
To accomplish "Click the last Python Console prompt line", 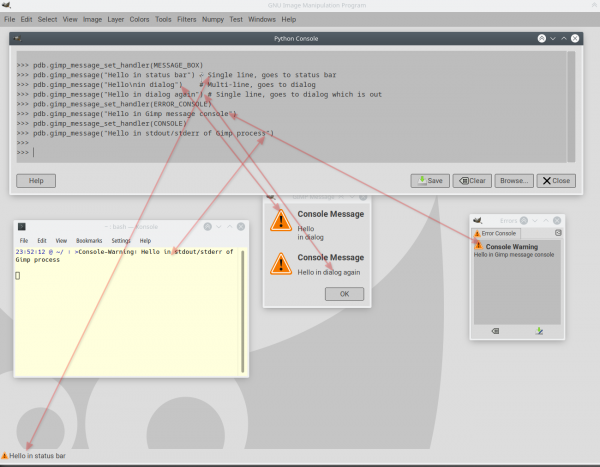I will point(291,152).
